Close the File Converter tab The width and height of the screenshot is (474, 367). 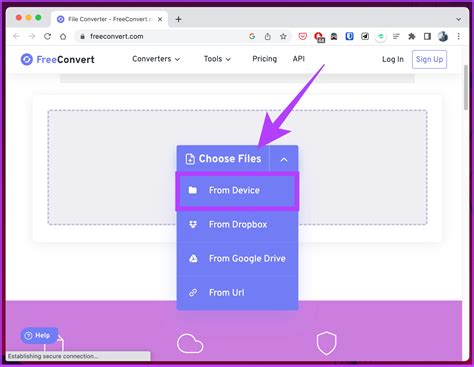click(x=160, y=19)
